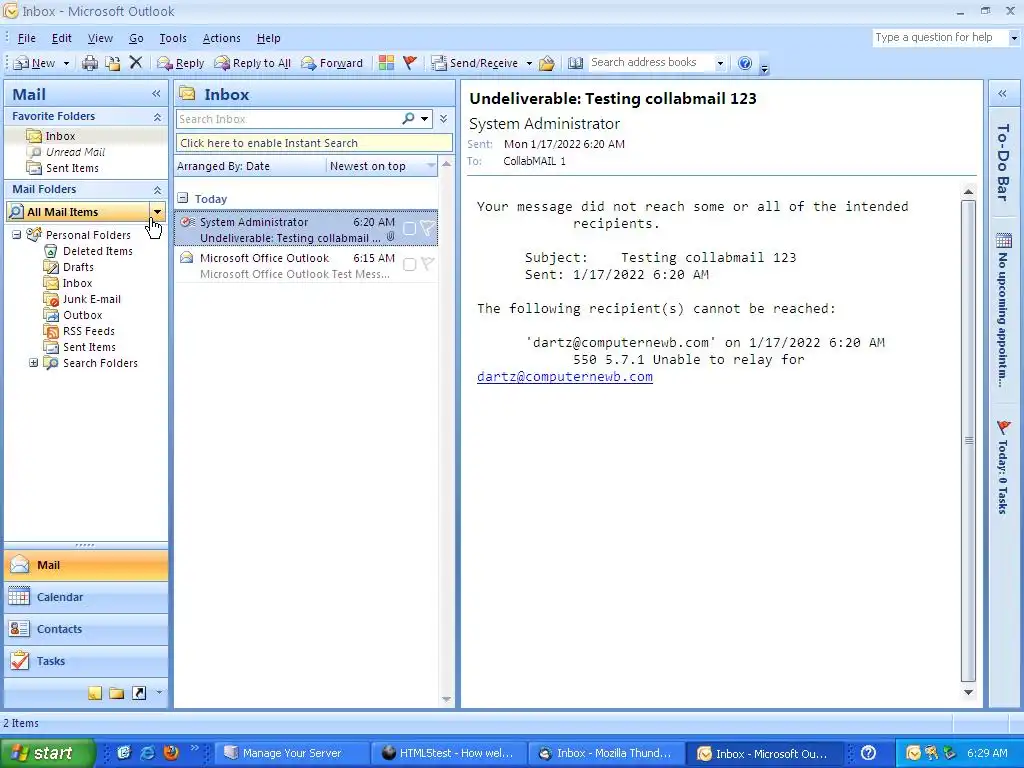1024x768 pixels.
Task: Open the File menu
Action: (x=27, y=38)
